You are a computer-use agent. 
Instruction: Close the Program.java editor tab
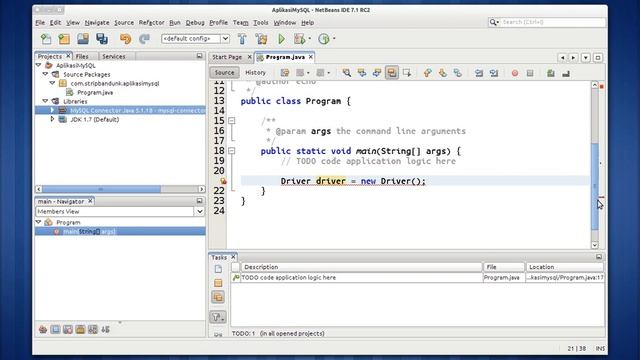point(311,57)
